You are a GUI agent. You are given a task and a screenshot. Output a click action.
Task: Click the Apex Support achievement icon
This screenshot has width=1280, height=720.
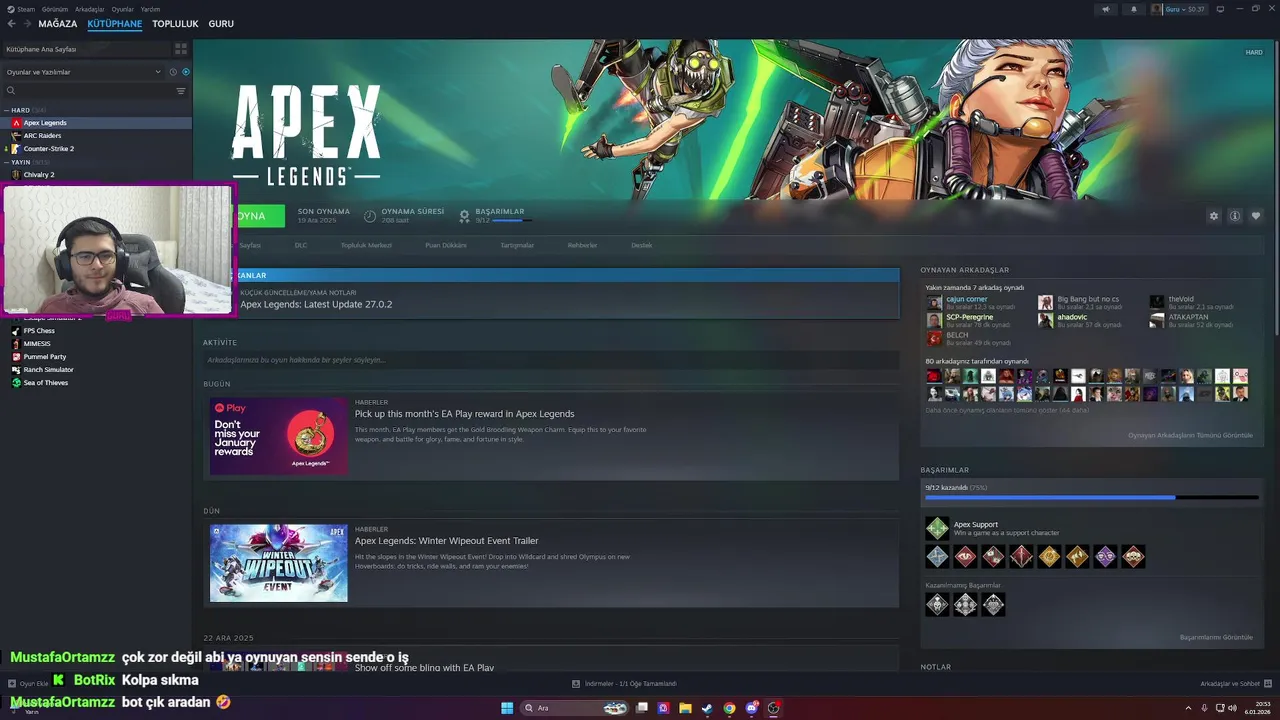tap(937, 528)
